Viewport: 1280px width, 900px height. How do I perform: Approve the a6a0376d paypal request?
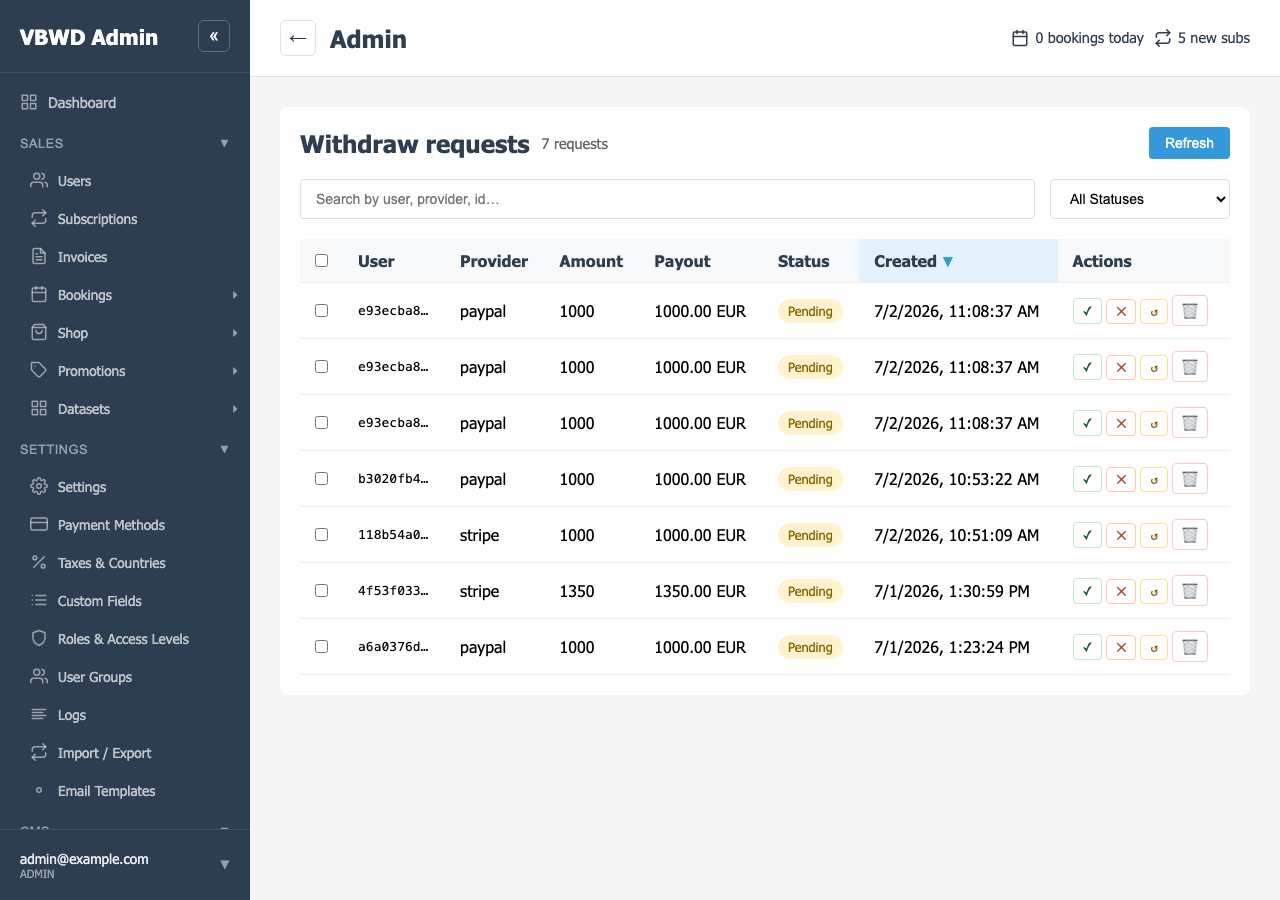1087,647
